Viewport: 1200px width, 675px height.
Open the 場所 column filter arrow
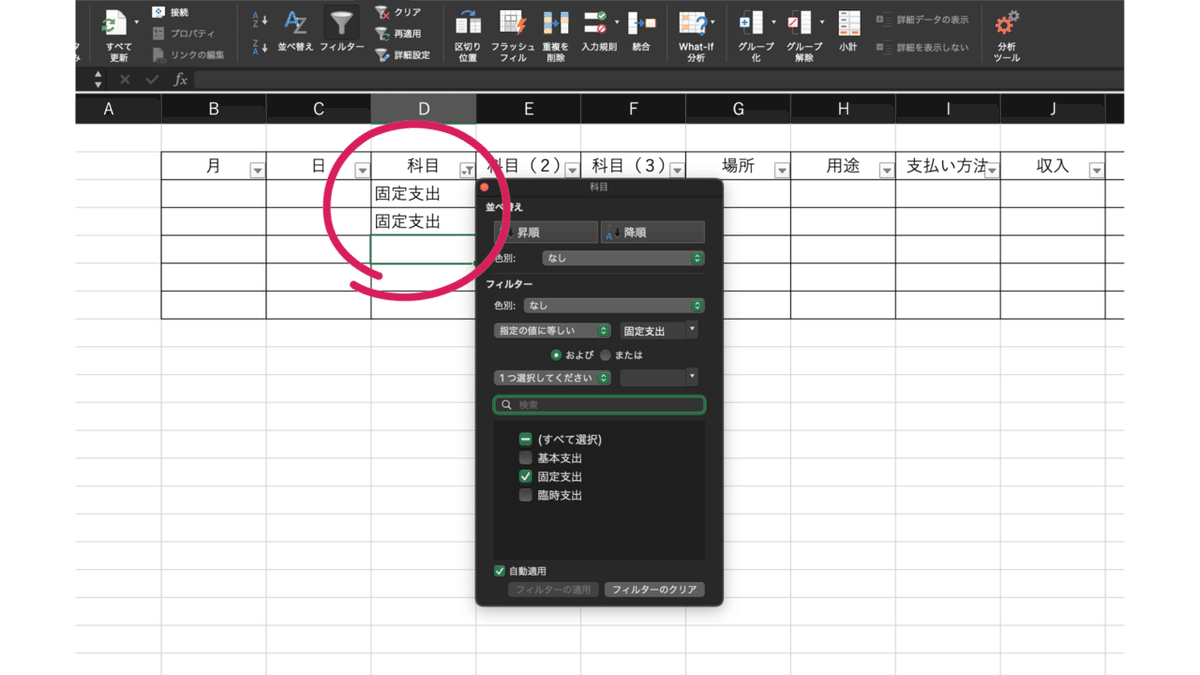tap(781, 171)
